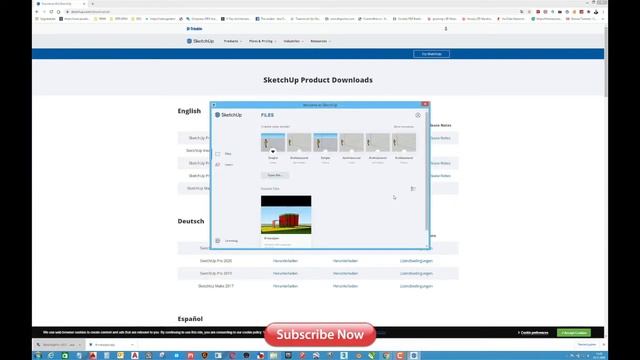Click the browser back arrow
Screen dimensions: 640x360
(x=37, y=12)
